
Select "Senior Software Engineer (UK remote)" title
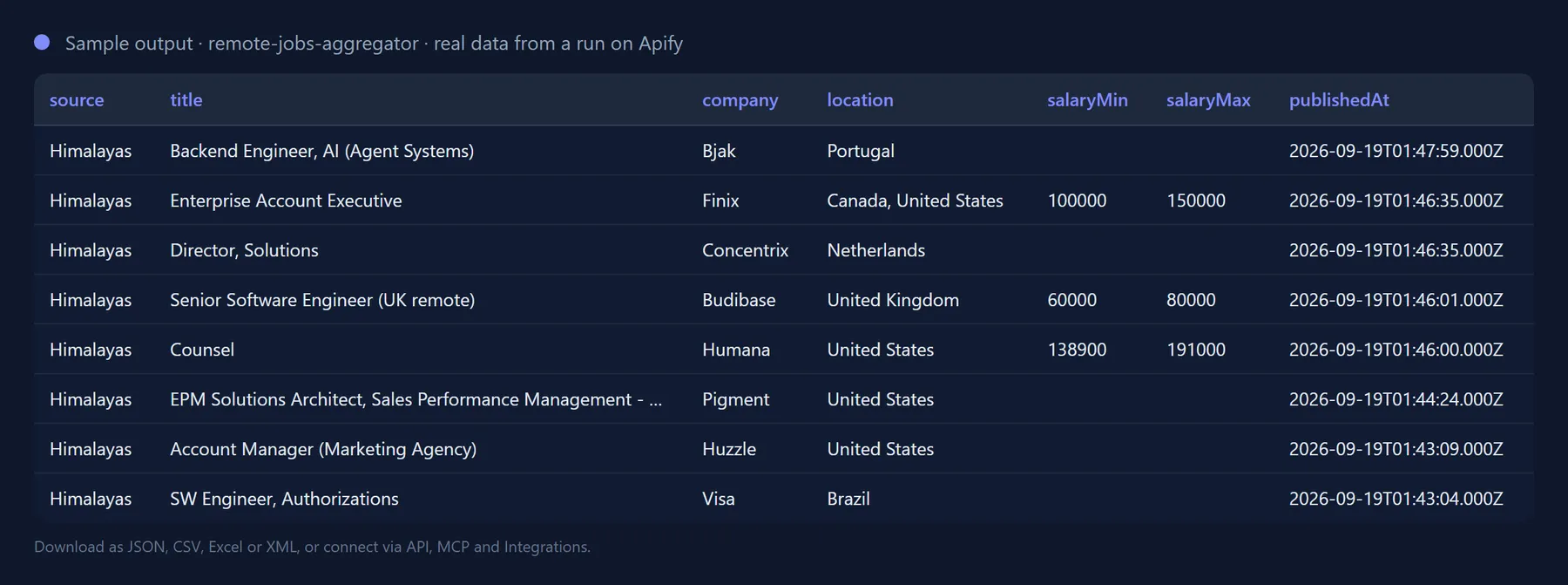pos(322,300)
